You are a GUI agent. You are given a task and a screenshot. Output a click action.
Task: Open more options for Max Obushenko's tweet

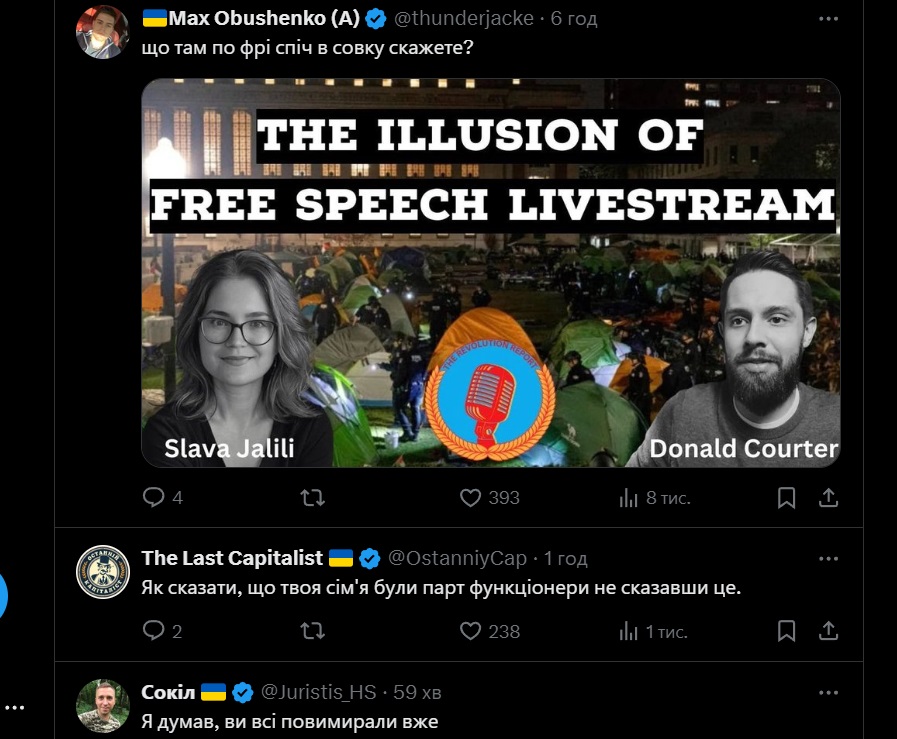(828, 19)
